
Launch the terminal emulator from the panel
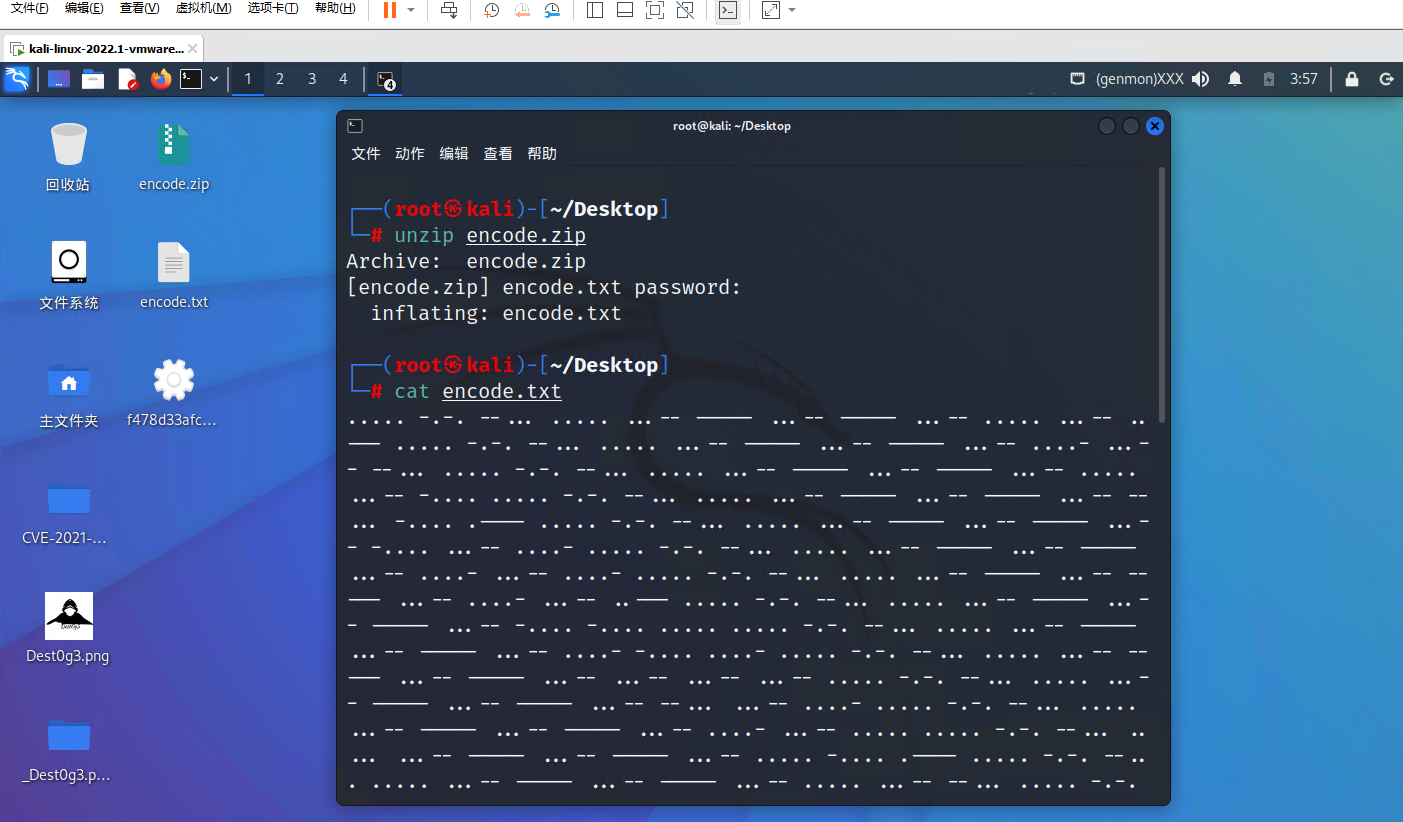[191, 79]
